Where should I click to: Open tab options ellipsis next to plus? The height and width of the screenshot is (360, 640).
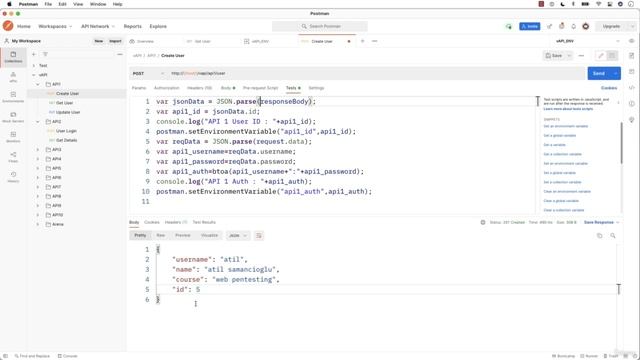click(x=375, y=41)
